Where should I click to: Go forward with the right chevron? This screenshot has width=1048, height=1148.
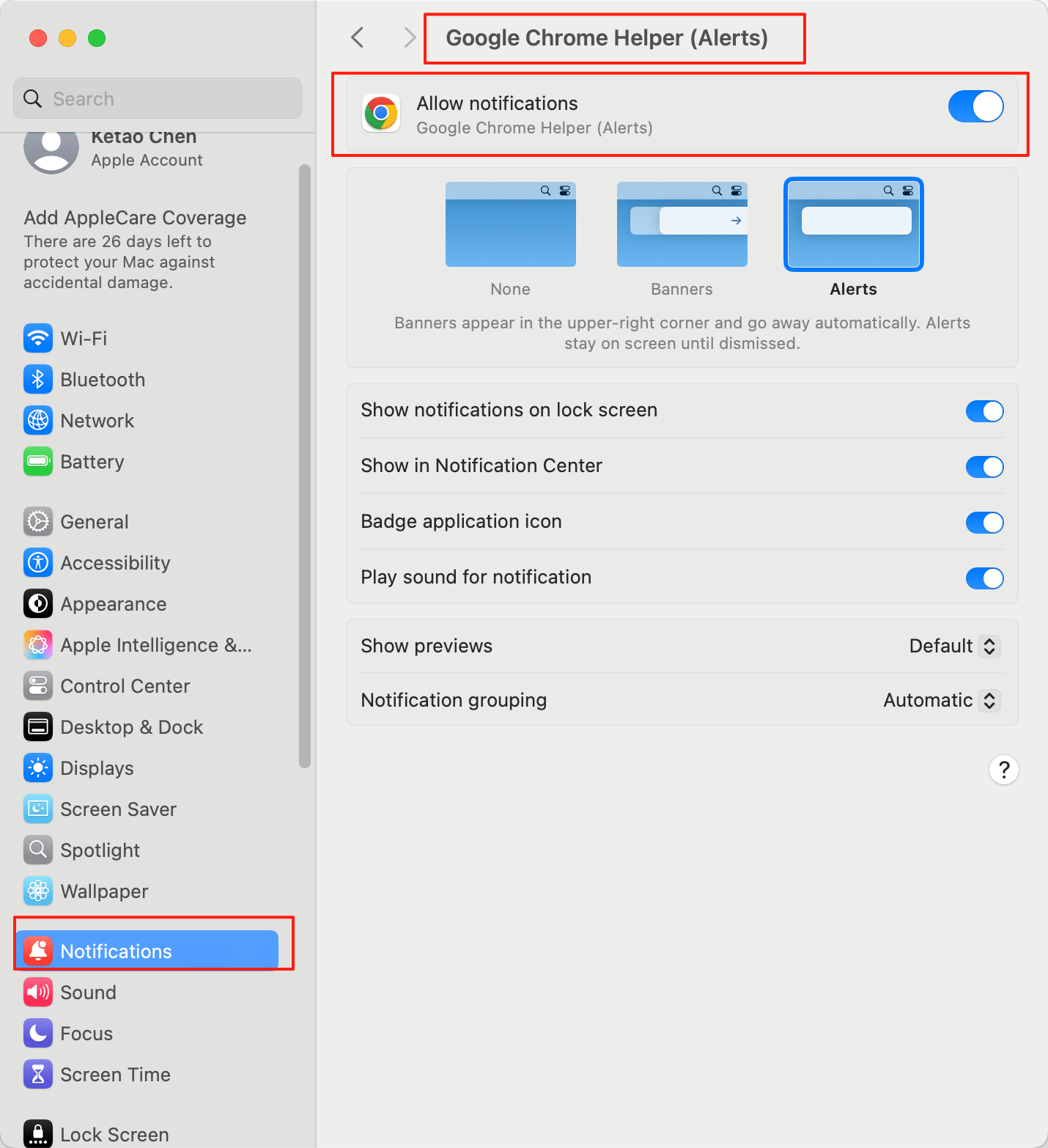coord(409,37)
